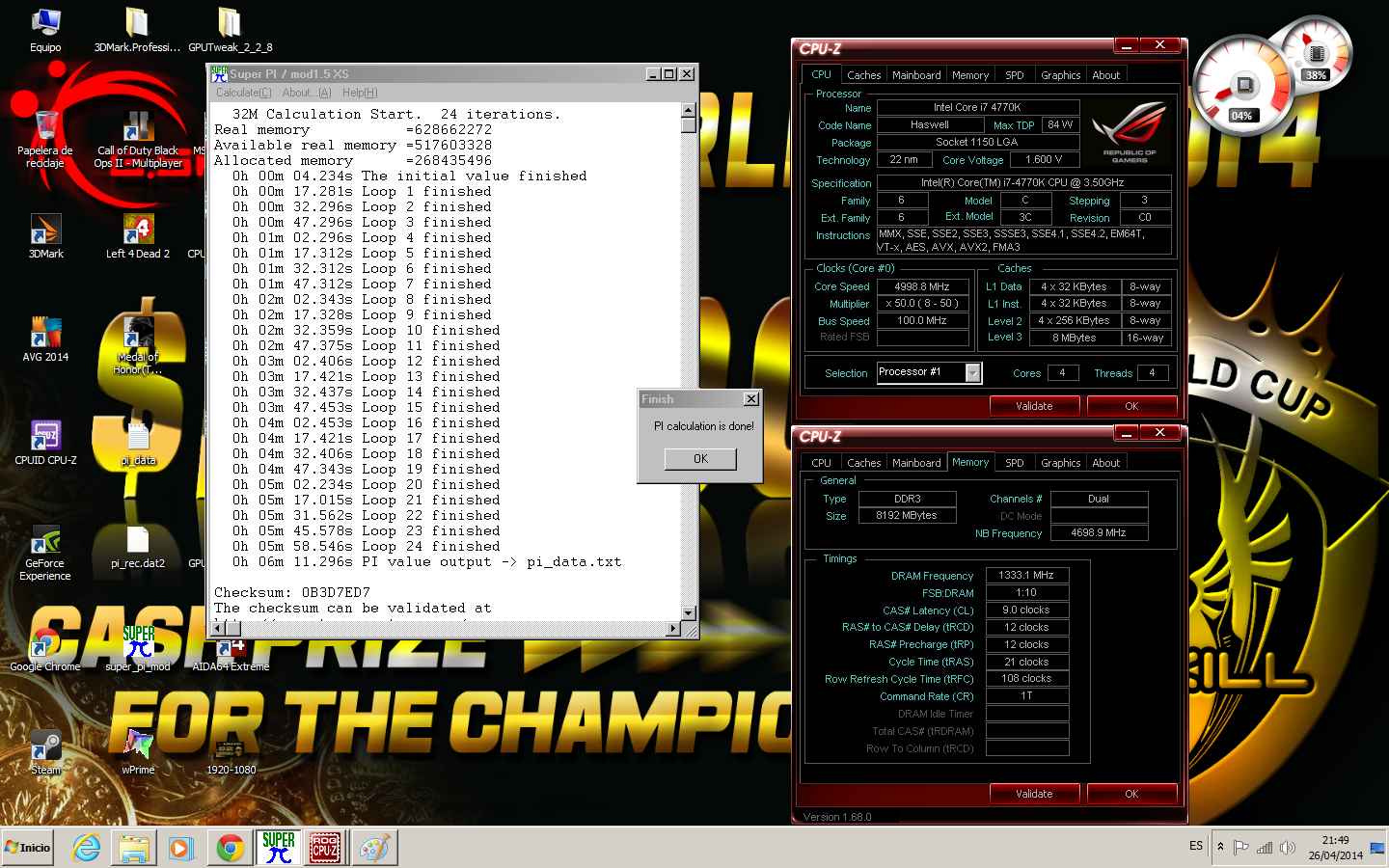
Task: Open About tab in bottom CPU-Z
Action: coord(1105,463)
